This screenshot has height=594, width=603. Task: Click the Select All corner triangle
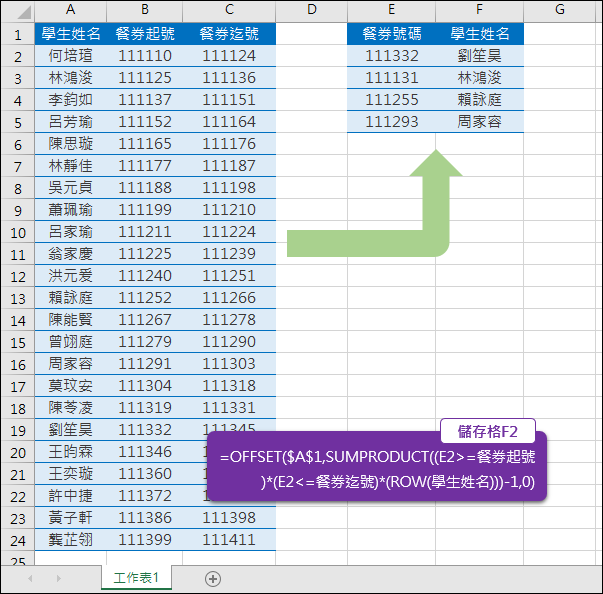pos(24,12)
